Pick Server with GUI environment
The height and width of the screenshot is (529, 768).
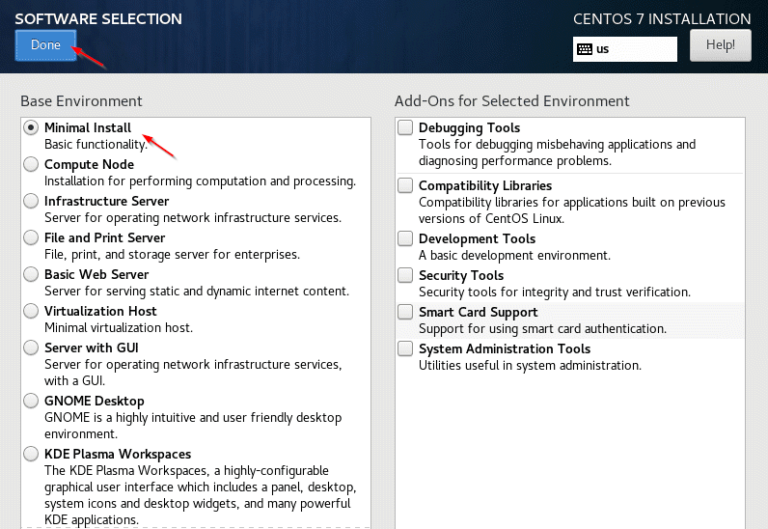tap(31, 348)
